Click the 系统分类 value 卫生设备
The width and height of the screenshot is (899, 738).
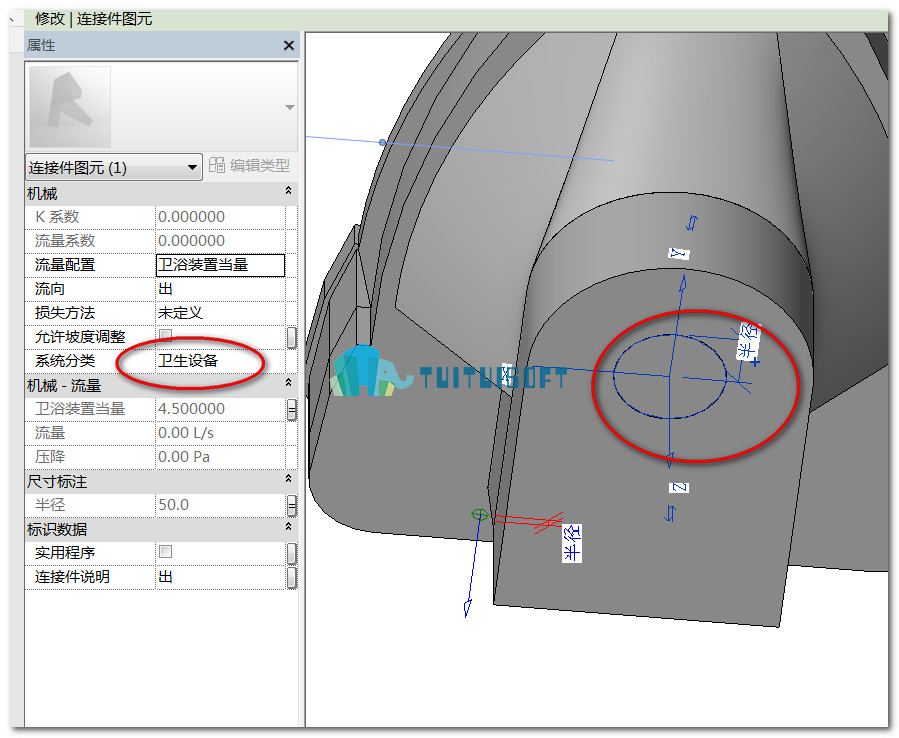(x=188, y=361)
